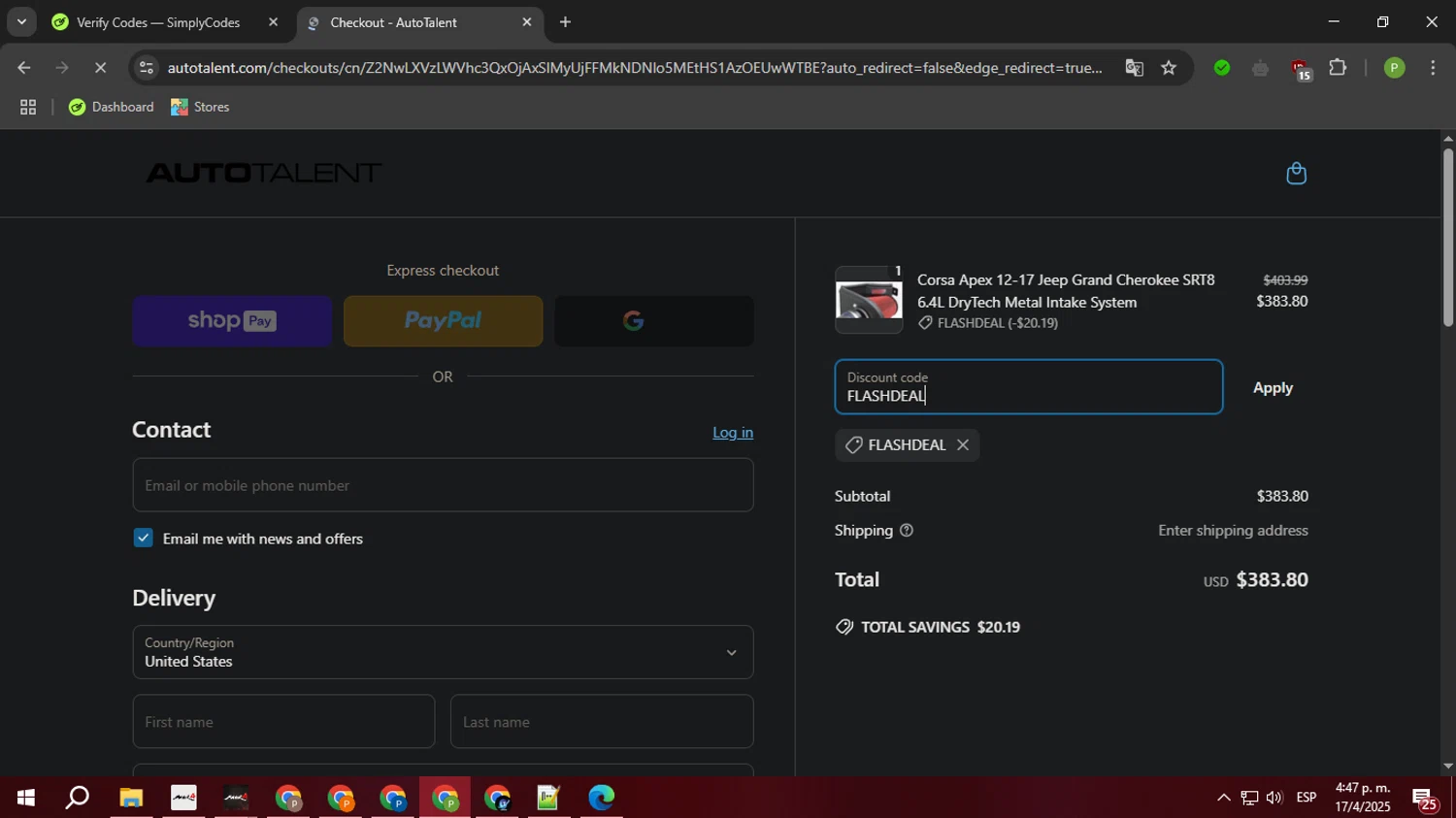Stop loading the page
This screenshot has height=818, width=1456.
pos(100,68)
